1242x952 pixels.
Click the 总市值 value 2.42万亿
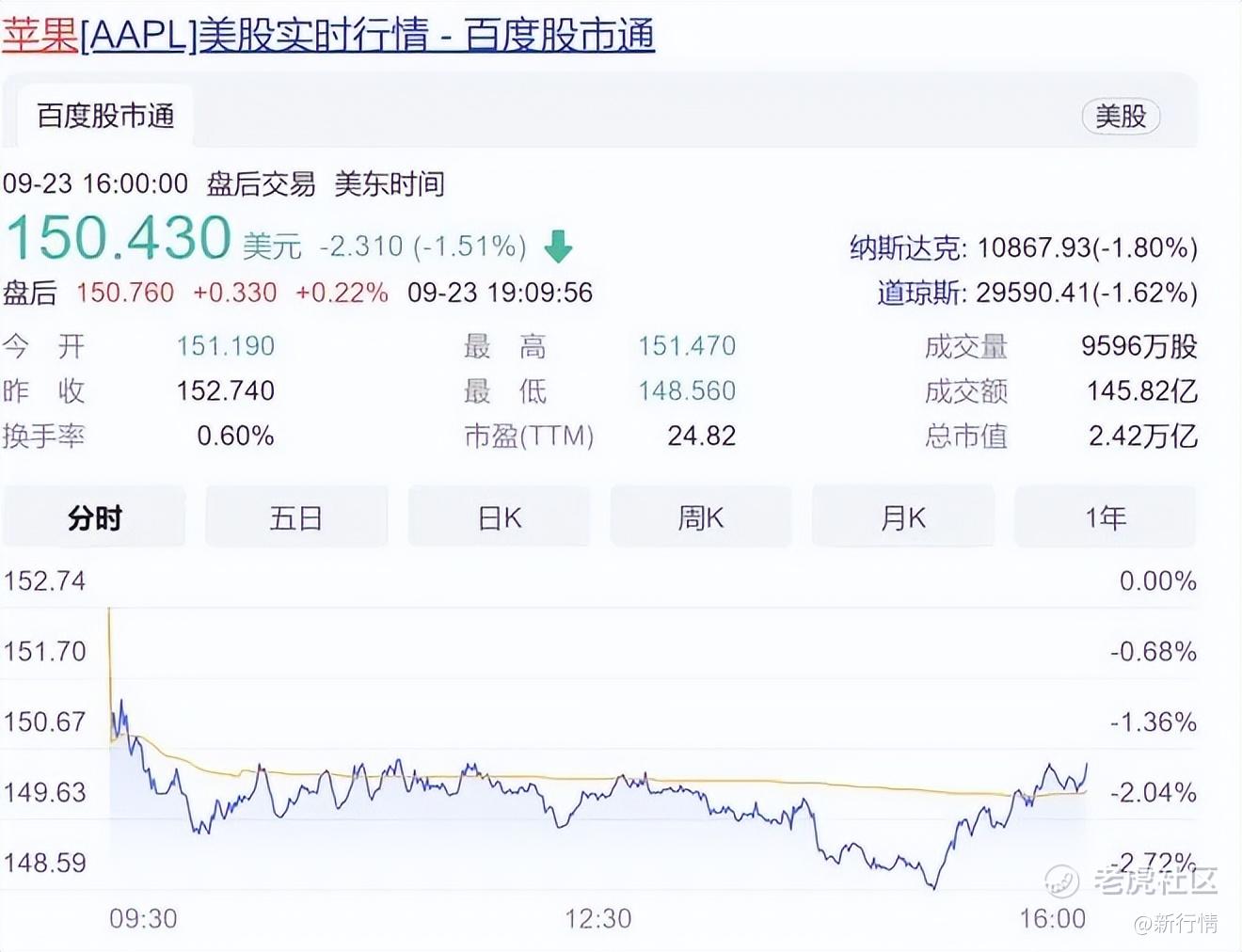coord(1143,436)
